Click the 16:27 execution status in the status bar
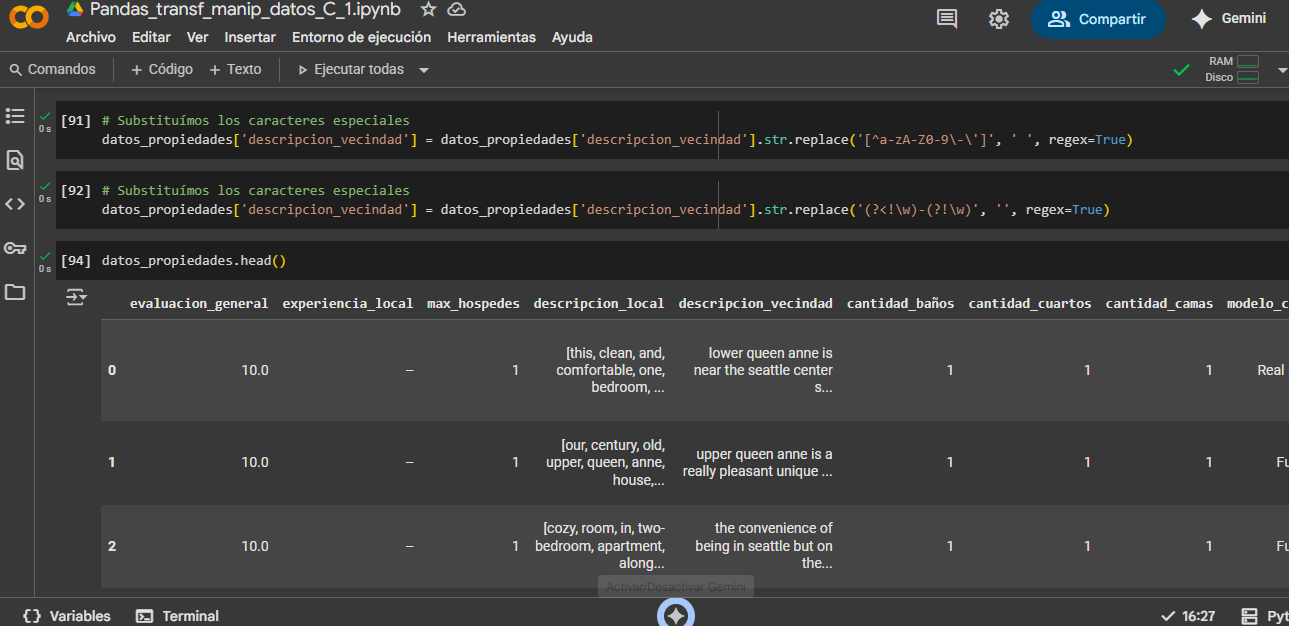 pos(1188,616)
